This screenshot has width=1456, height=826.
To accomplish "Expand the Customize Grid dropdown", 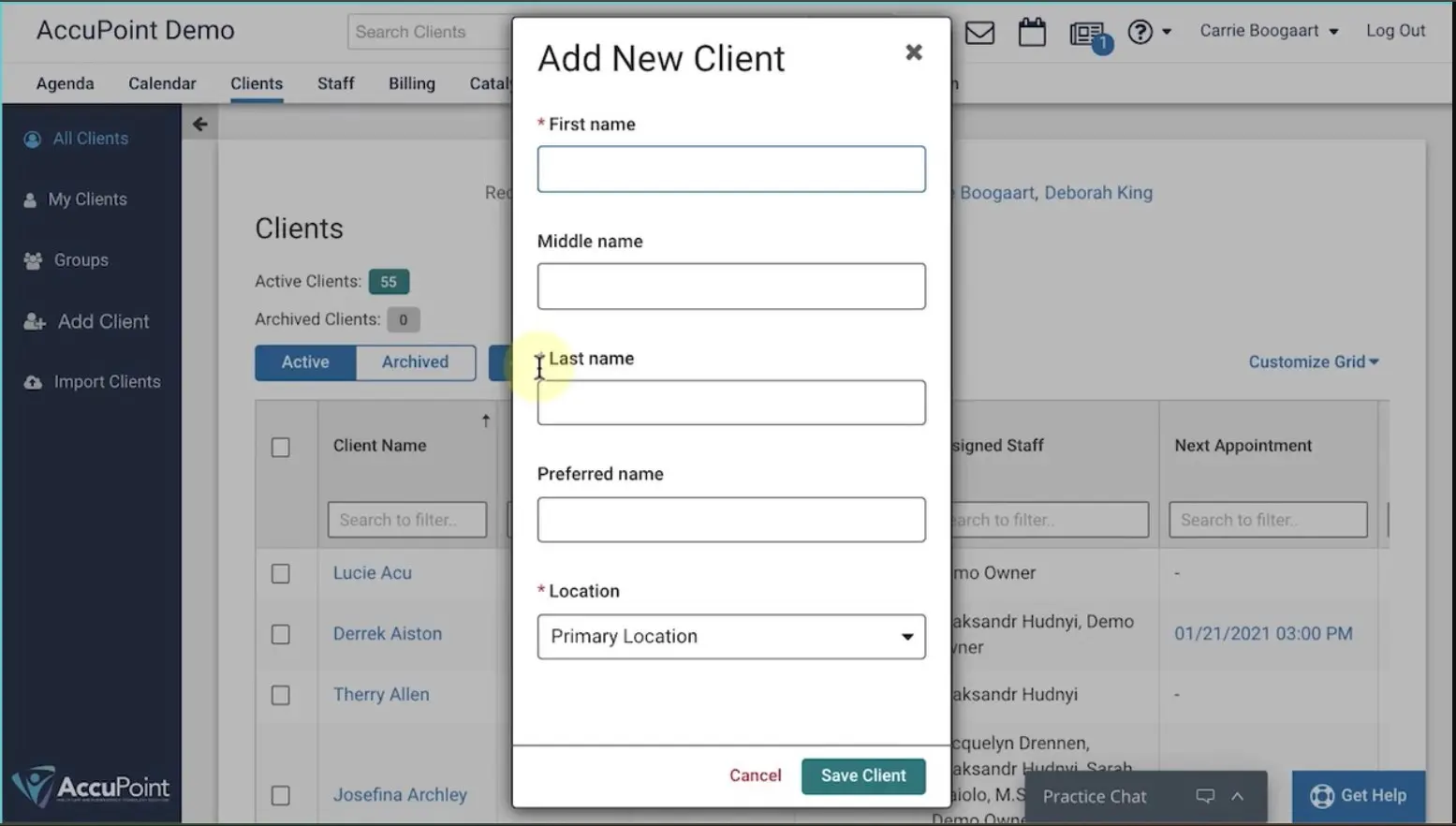I will 1313,362.
